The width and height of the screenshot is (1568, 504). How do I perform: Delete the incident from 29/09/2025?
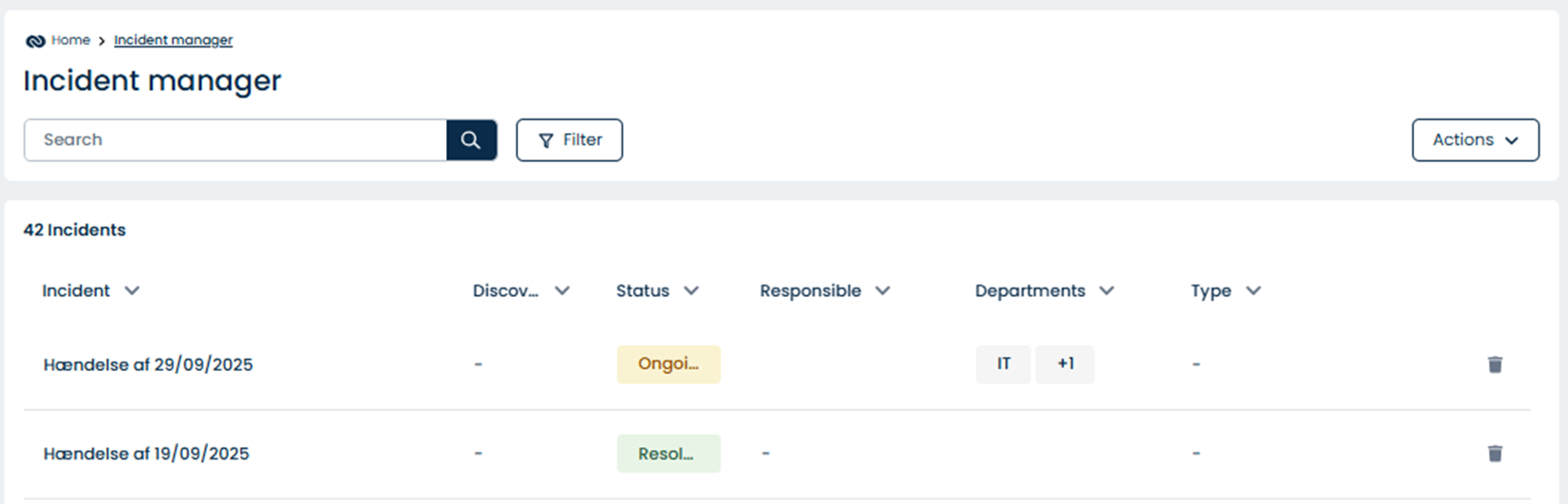[x=1495, y=364]
